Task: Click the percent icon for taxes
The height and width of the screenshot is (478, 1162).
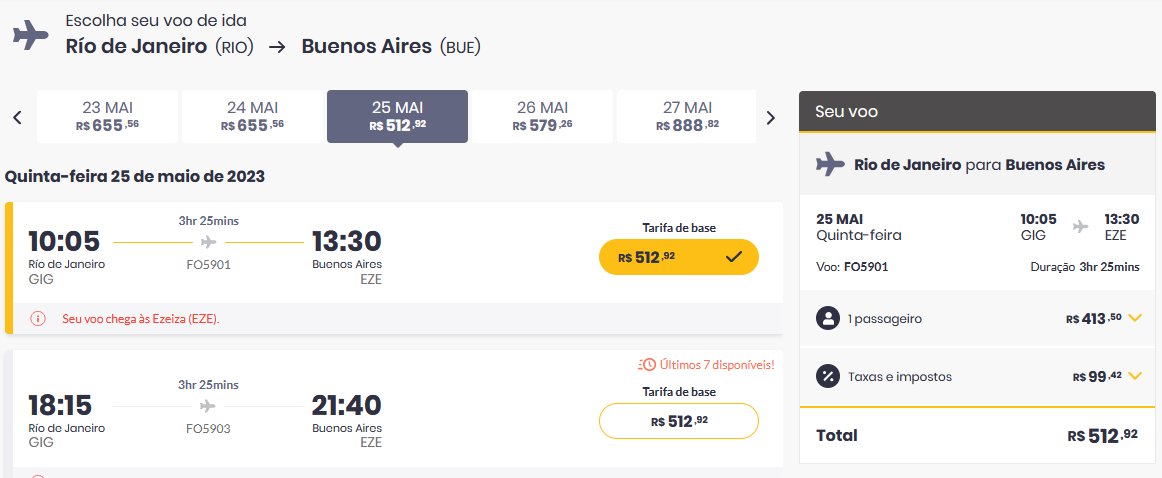Action: click(828, 376)
